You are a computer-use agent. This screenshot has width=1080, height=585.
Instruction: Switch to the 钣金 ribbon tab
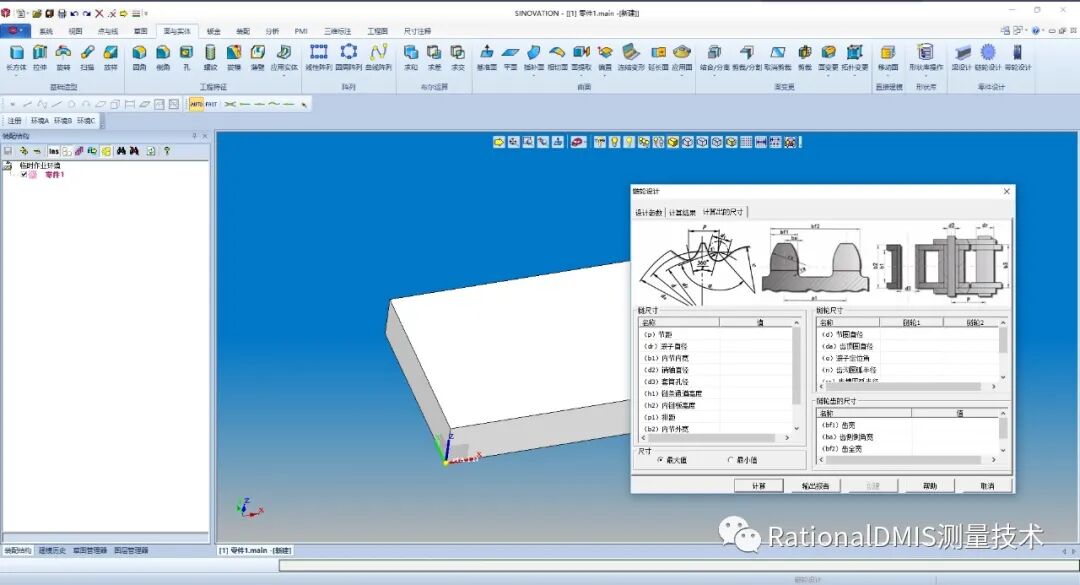click(214, 31)
